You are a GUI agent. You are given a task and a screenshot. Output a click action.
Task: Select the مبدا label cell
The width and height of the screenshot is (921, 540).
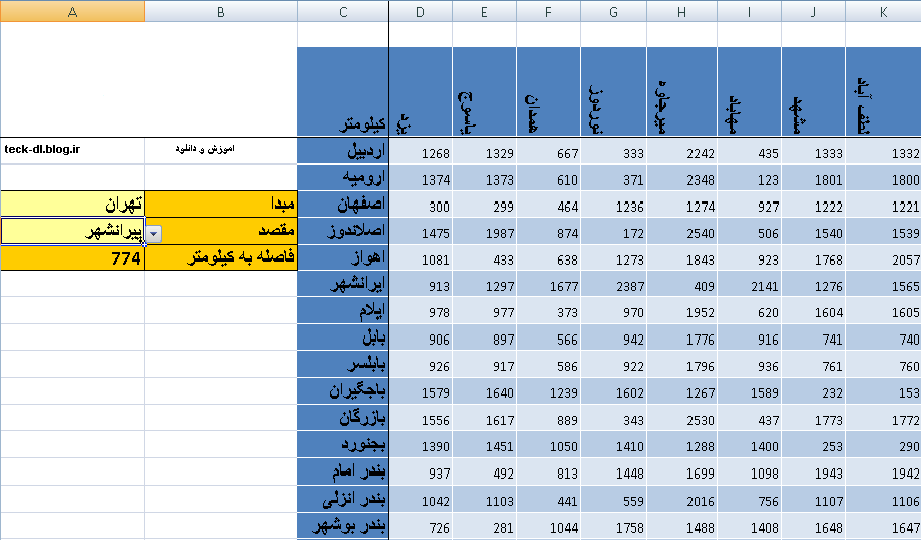220,205
